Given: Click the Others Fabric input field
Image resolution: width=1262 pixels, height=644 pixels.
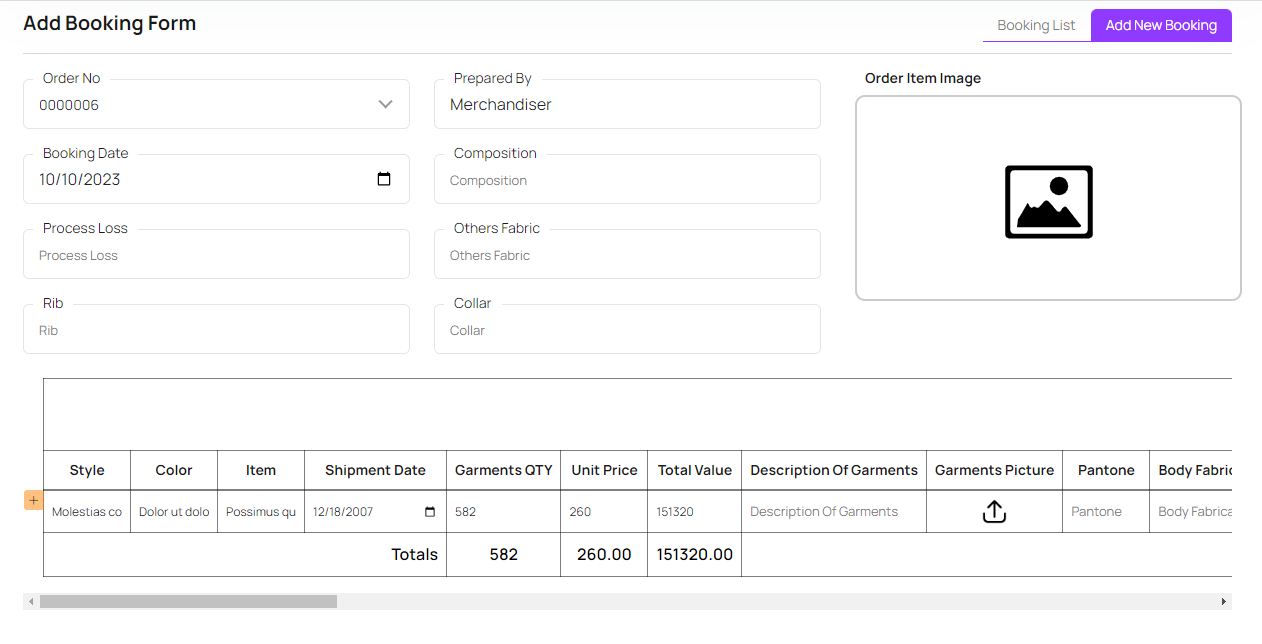Looking at the screenshot, I should pyautogui.click(x=627, y=256).
